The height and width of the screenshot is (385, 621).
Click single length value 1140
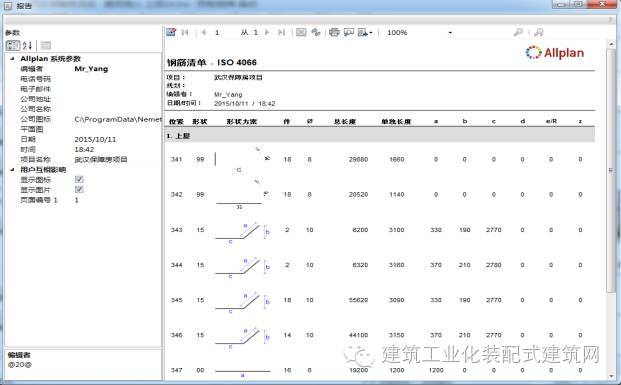coord(396,194)
